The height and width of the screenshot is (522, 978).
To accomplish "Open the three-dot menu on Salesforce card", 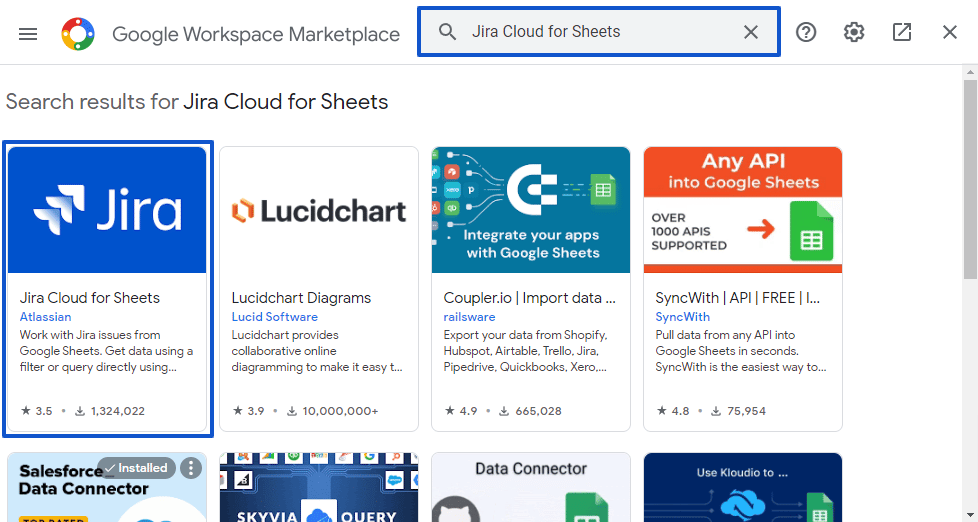I will point(191,468).
